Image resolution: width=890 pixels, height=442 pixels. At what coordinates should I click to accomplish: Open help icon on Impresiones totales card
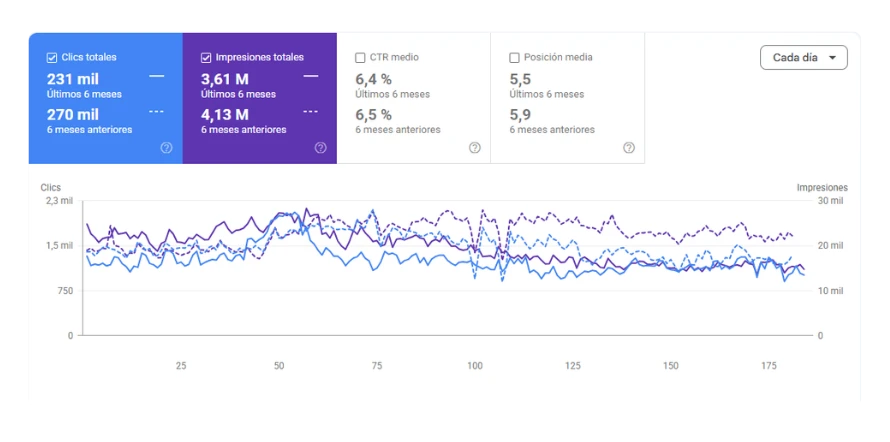pos(321,148)
